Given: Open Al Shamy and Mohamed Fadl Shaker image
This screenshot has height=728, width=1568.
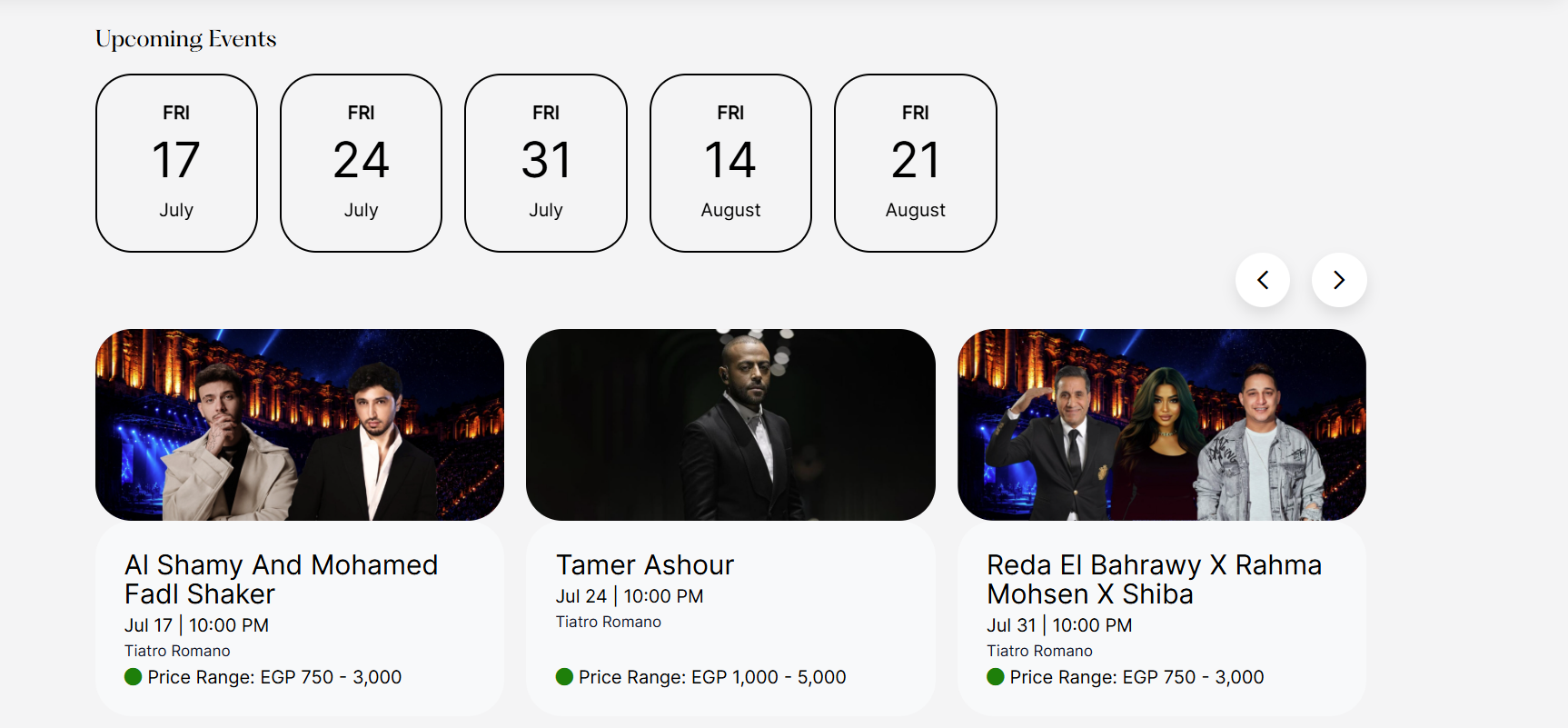Looking at the screenshot, I should click(300, 424).
